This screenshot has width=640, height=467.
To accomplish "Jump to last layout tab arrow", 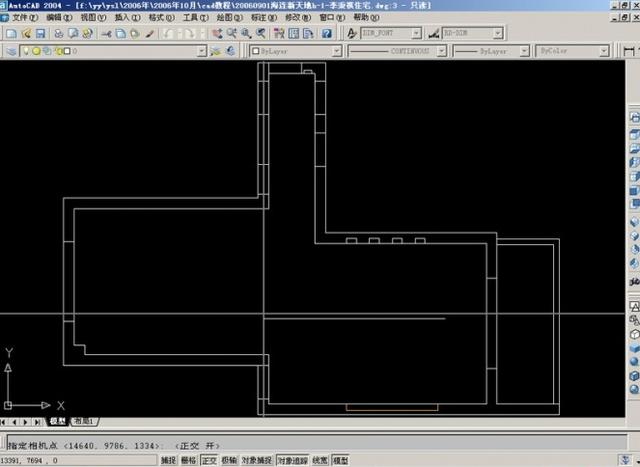I will (37, 422).
